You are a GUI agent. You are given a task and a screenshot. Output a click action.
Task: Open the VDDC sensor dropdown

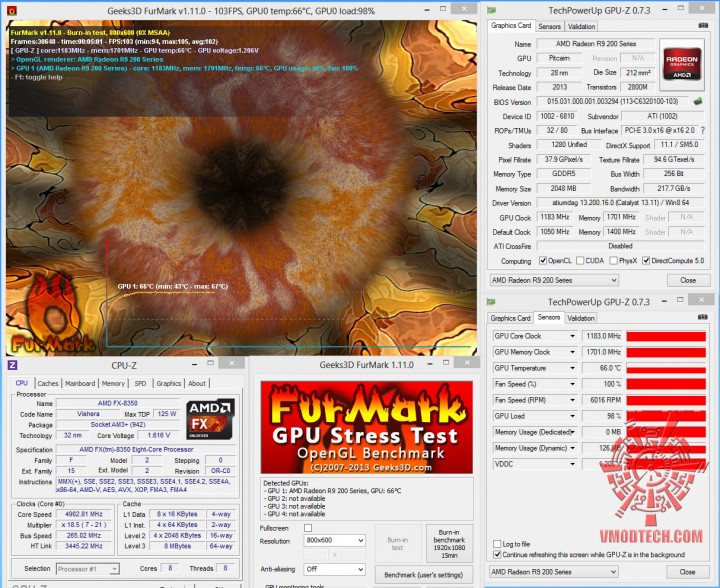[572, 465]
